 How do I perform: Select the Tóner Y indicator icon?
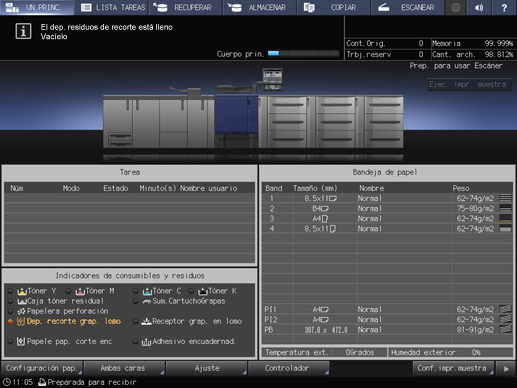[x=22, y=291]
